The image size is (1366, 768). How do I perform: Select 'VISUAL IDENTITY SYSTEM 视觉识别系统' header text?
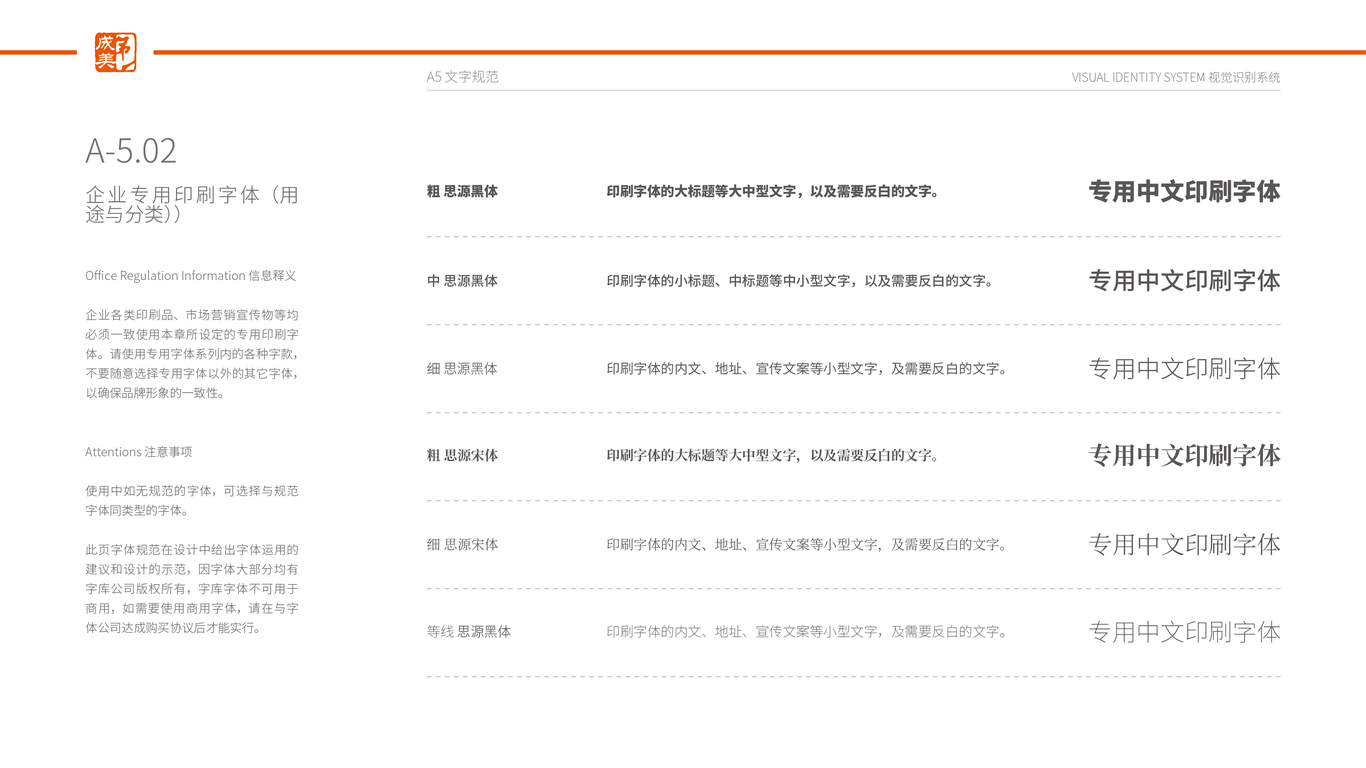(x=1176, y=77)
